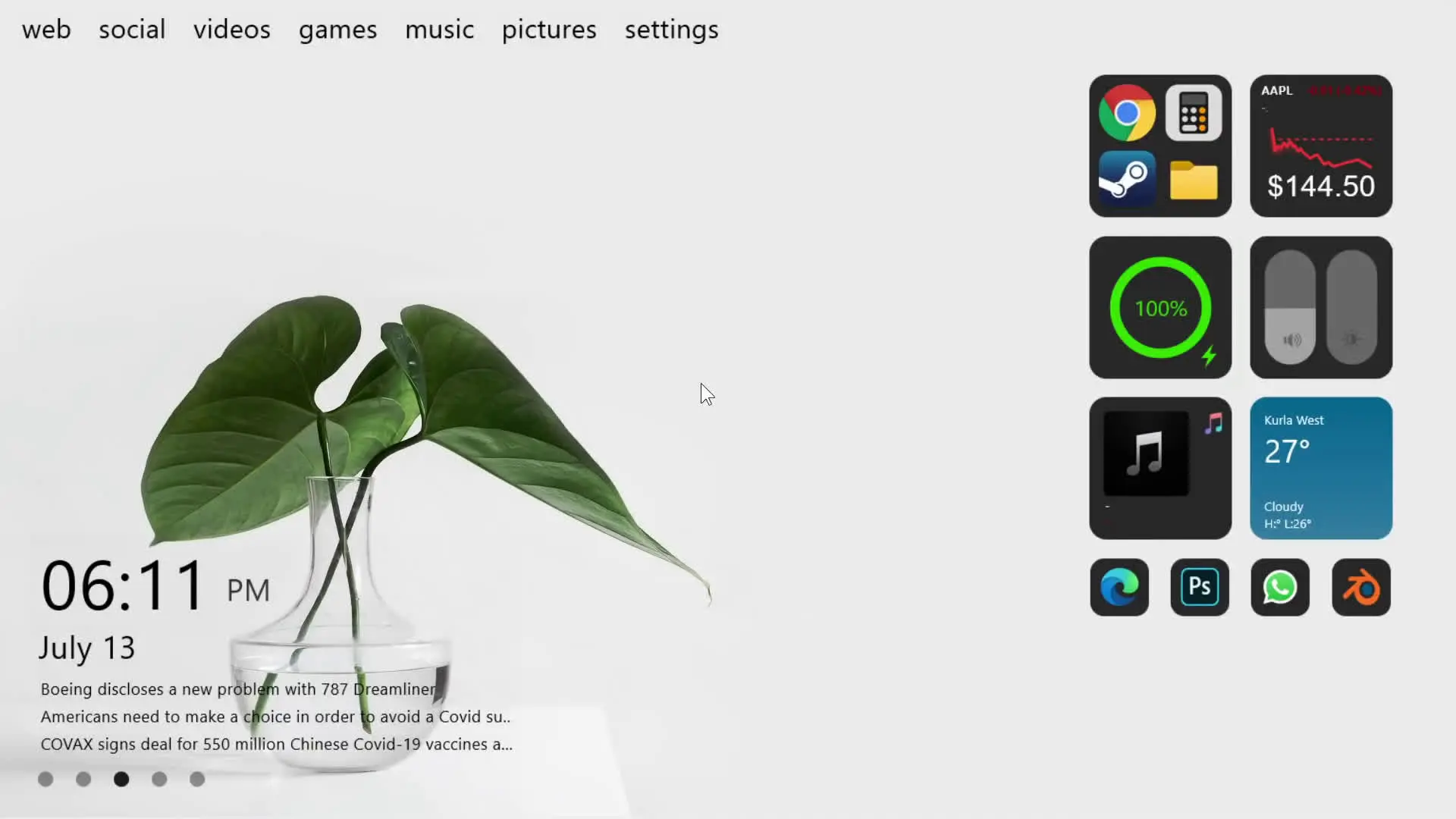Launch Blender from dock icons
This screenshot has height=819, width=1456.
click(x=1361, y=587)
